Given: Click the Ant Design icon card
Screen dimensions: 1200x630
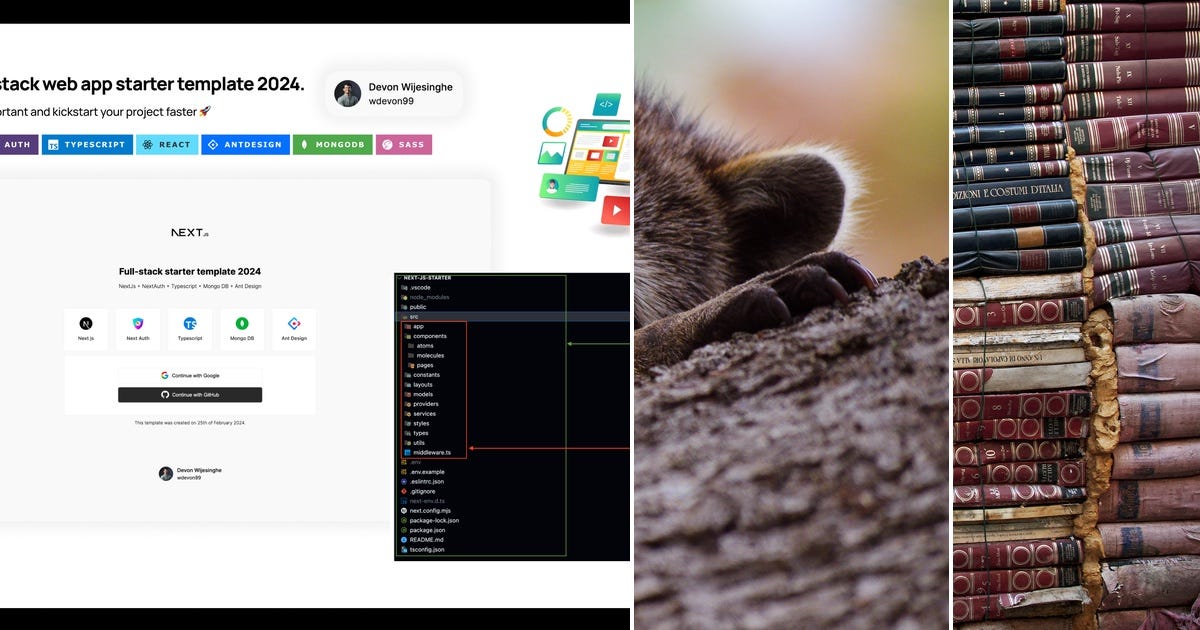Looking at the screenshot, I should [x=294, y=323].
